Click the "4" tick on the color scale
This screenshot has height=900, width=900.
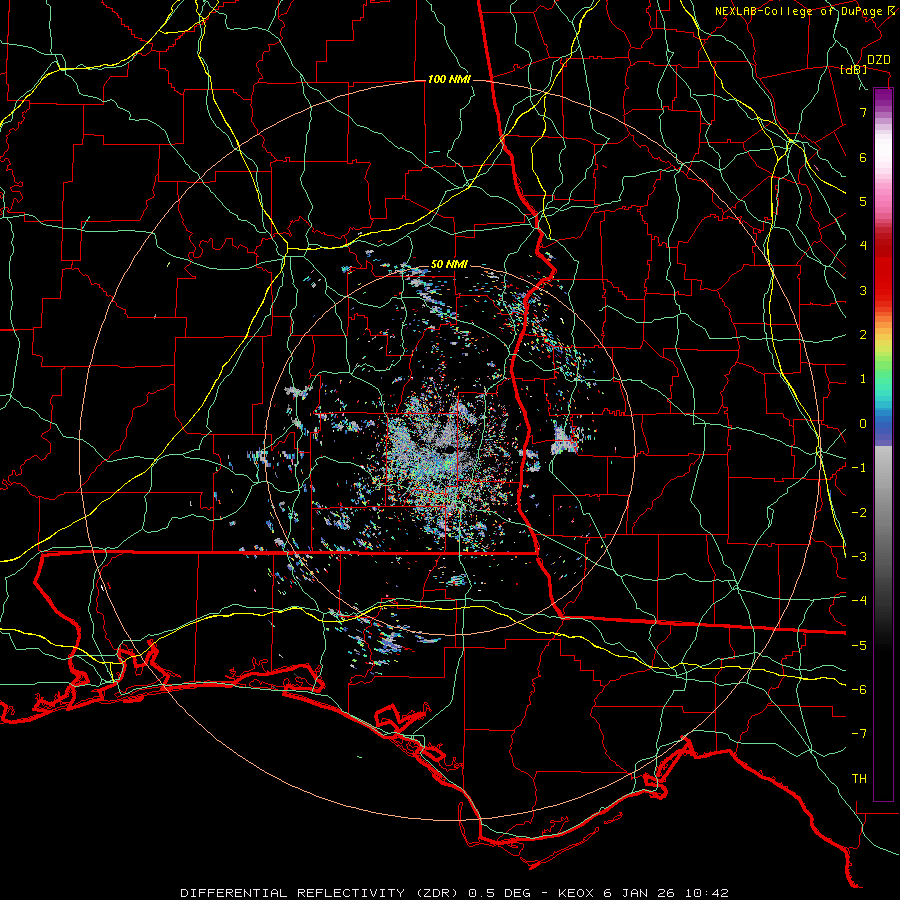pyautogui.click(x=863, y=246)
